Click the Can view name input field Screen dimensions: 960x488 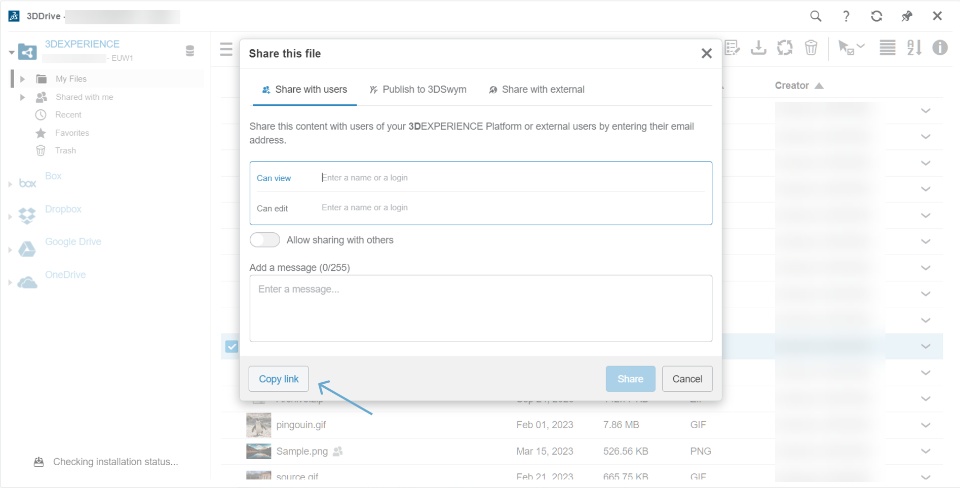pyautogui.click(x=510, y=178)
